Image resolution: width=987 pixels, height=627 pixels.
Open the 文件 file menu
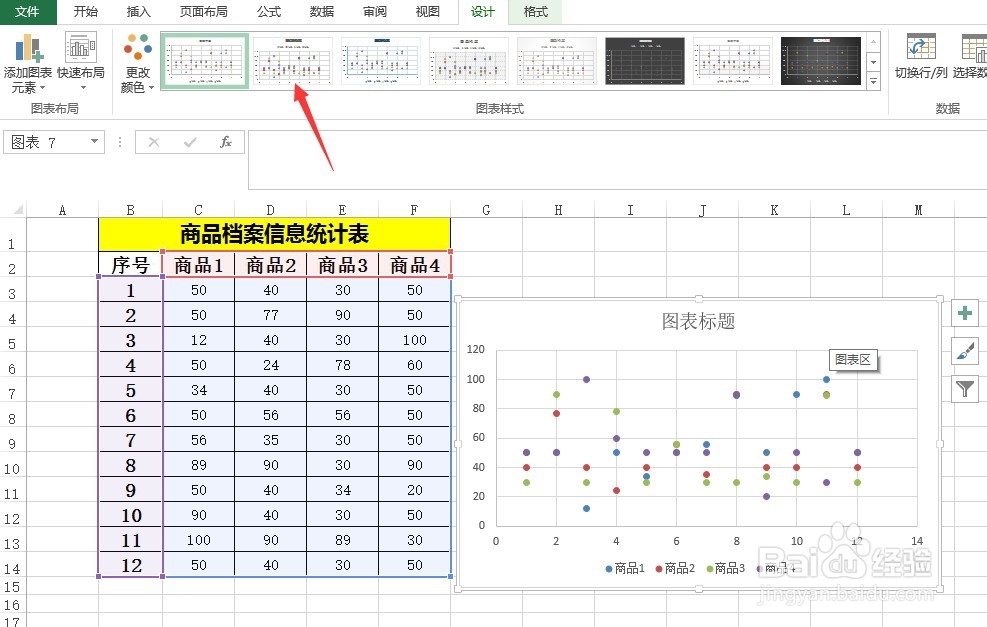tap(28, 12)
